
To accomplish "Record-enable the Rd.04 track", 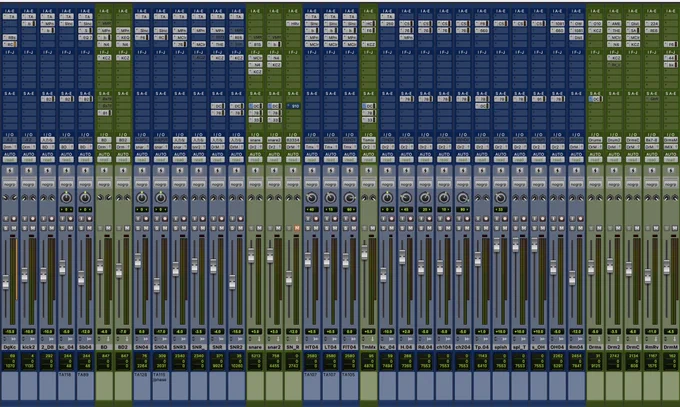I will tap(429, 219).
